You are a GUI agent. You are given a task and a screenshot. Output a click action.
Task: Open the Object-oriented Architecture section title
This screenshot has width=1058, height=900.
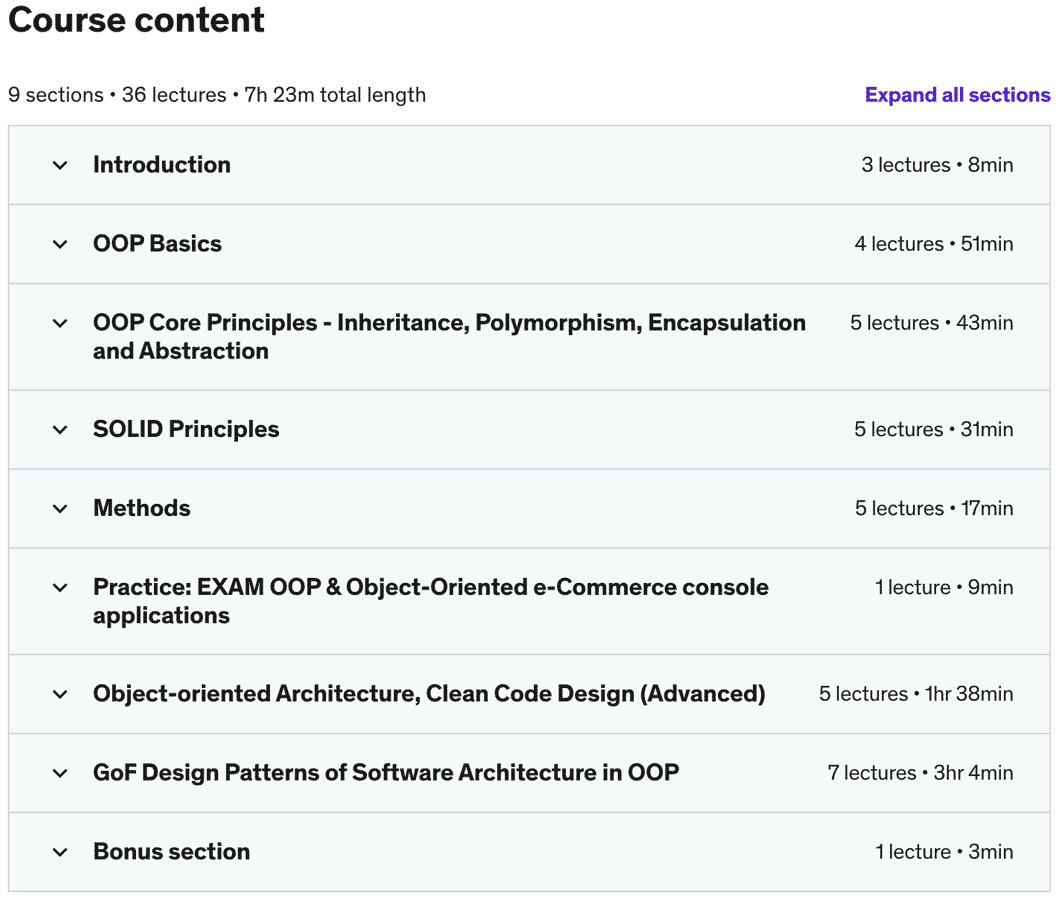(429, 694)
